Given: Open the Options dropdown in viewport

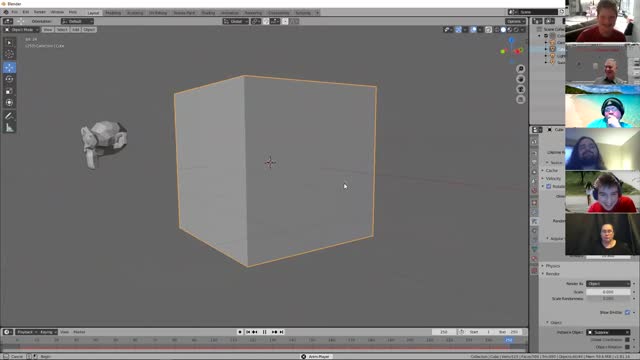Looking at the screenshot, I should (516, 21).
